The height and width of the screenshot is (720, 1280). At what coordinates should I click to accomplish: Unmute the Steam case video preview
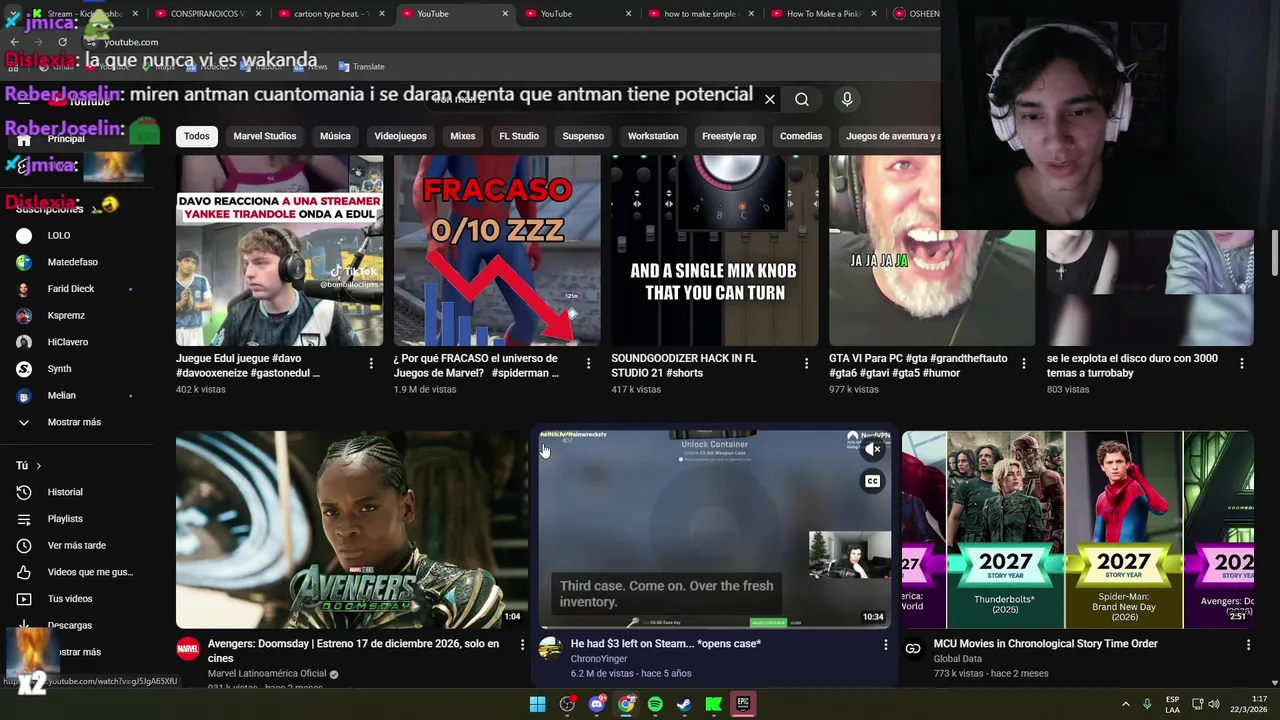pyautogui.click(x=873, y=449)
